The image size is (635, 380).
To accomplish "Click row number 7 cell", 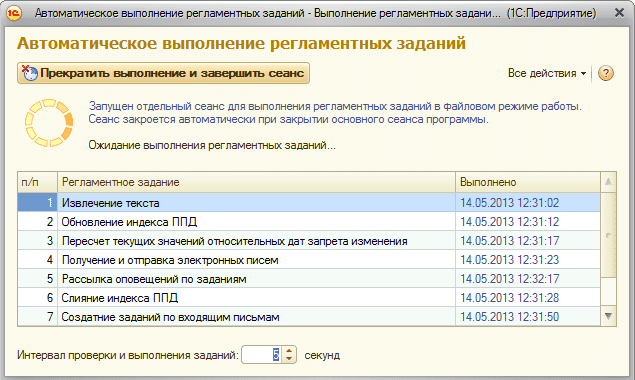I will click(x=37, y=317).
